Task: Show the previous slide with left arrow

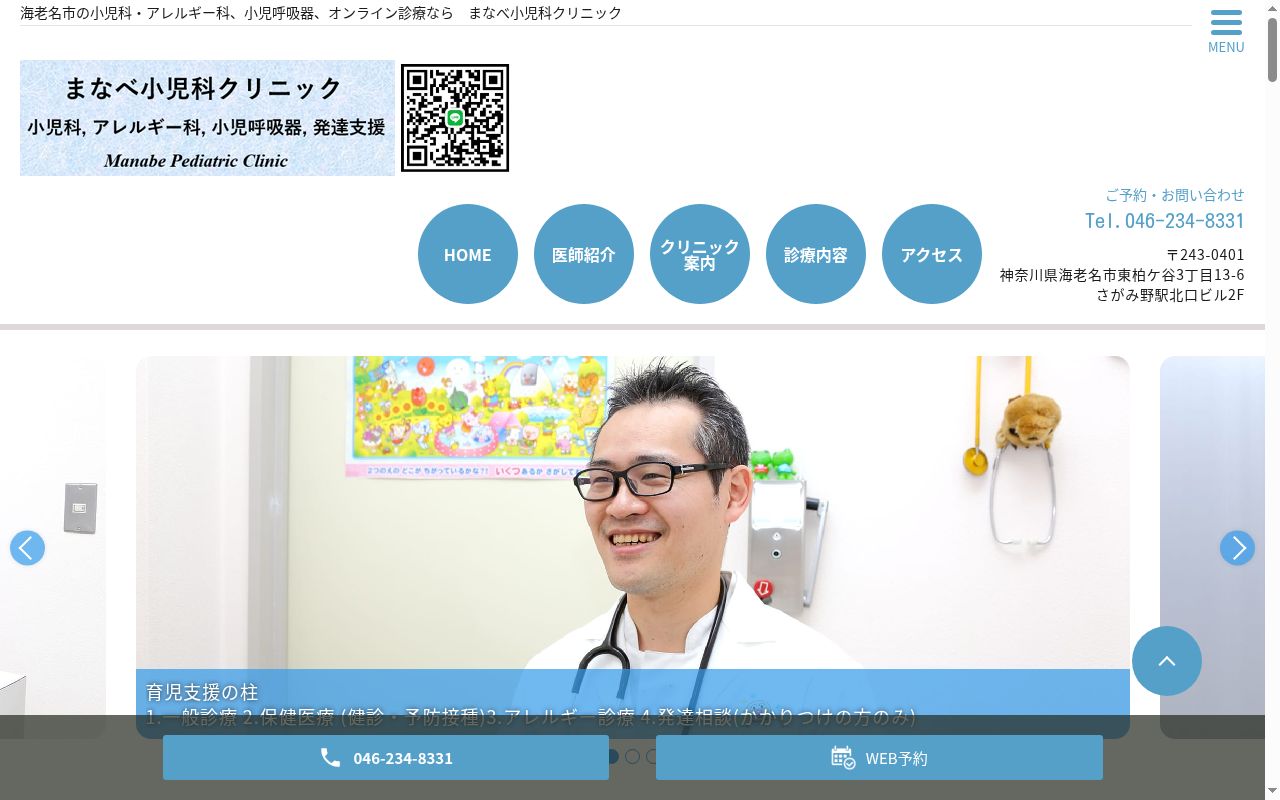Action: 27,548
